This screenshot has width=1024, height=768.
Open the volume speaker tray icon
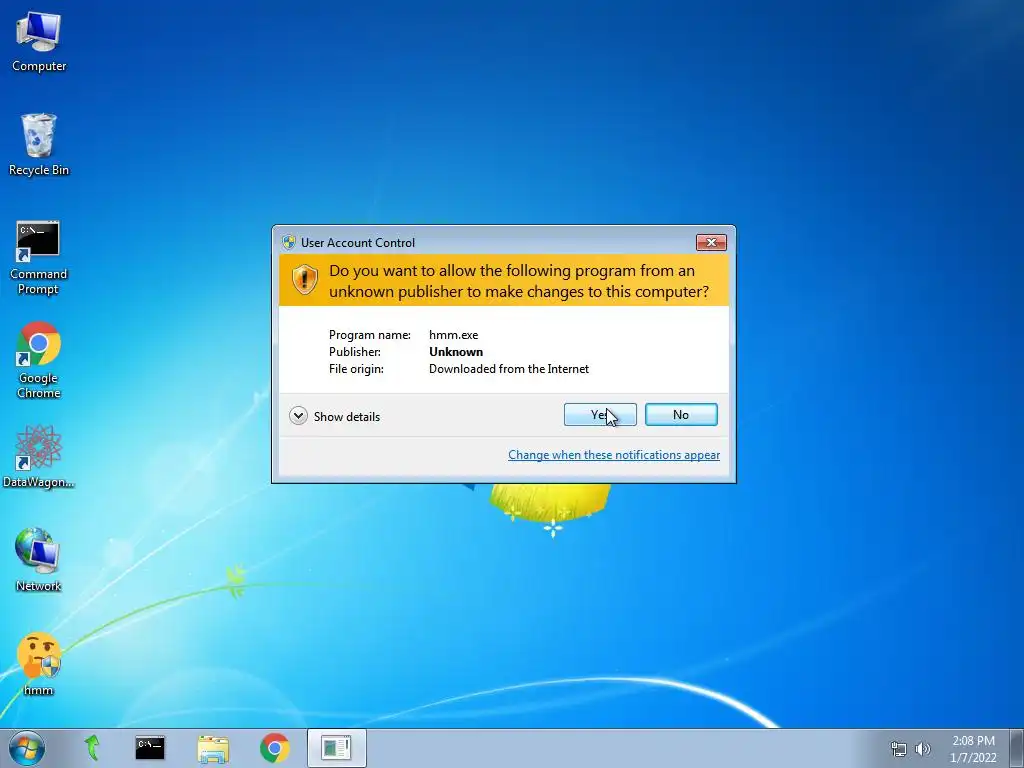pos(923,749)
